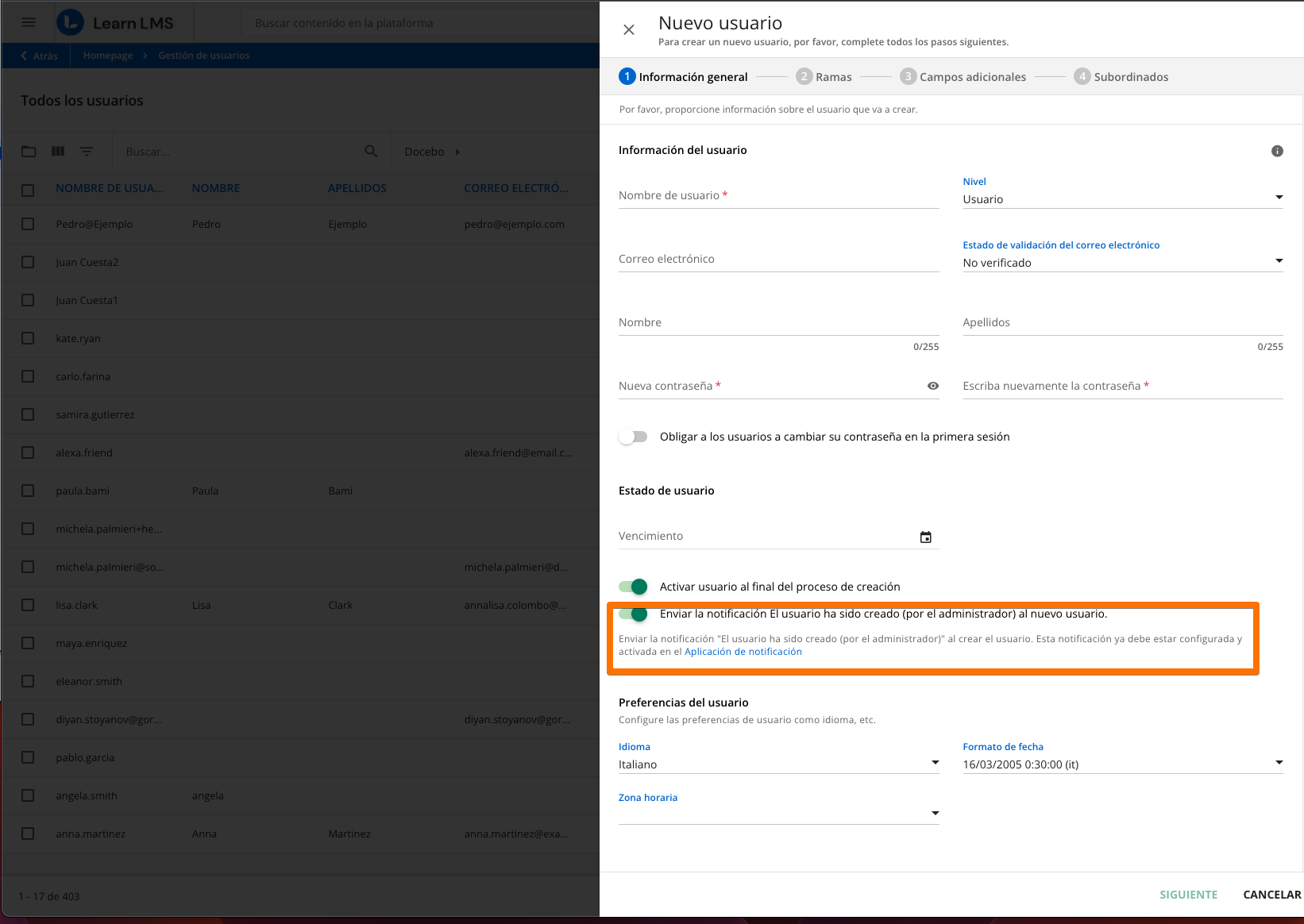Click the eleanor.smith username

tap(89, 681)
